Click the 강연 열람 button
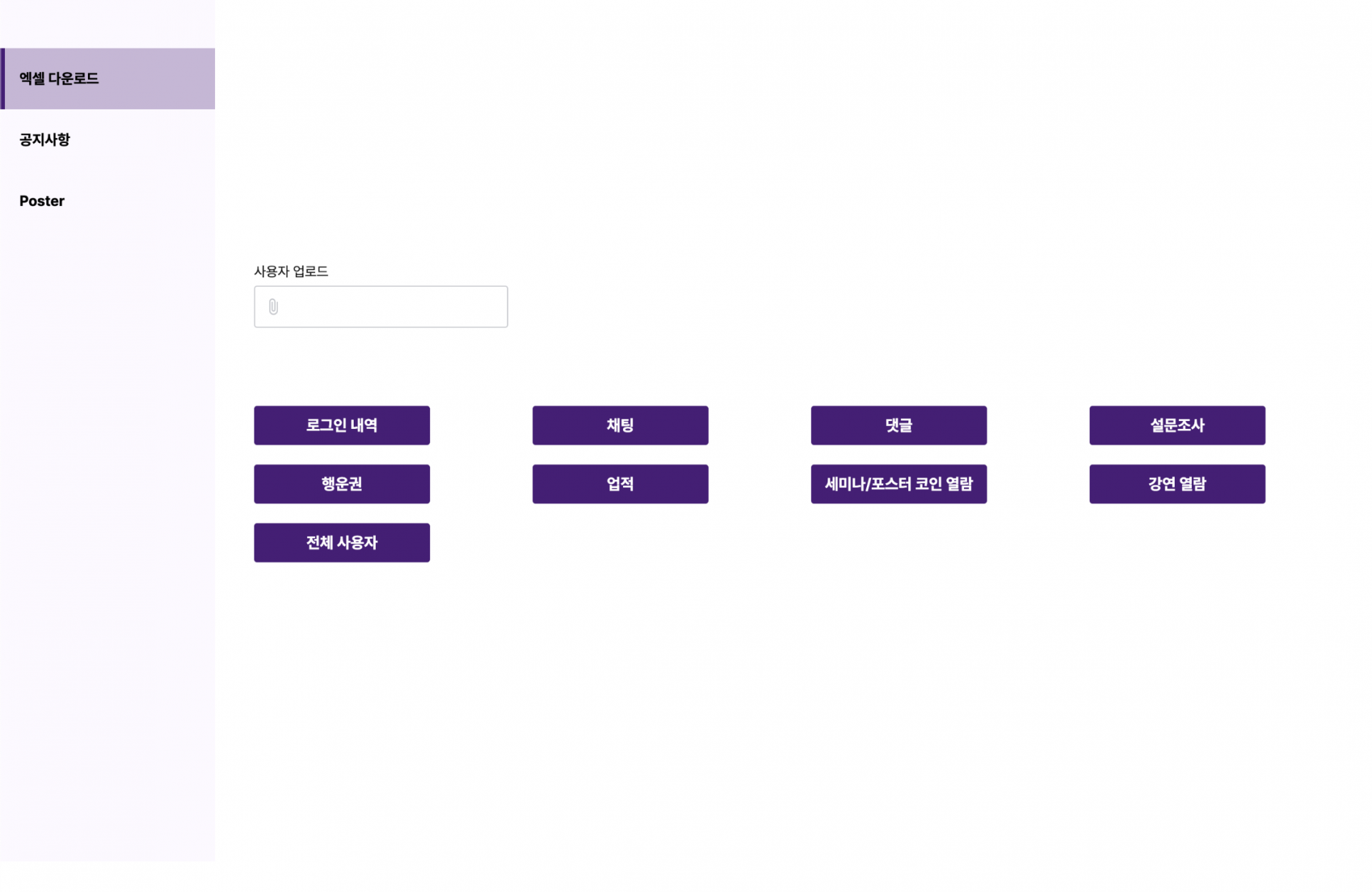The image size is (1372, 892). [1177, 484]
